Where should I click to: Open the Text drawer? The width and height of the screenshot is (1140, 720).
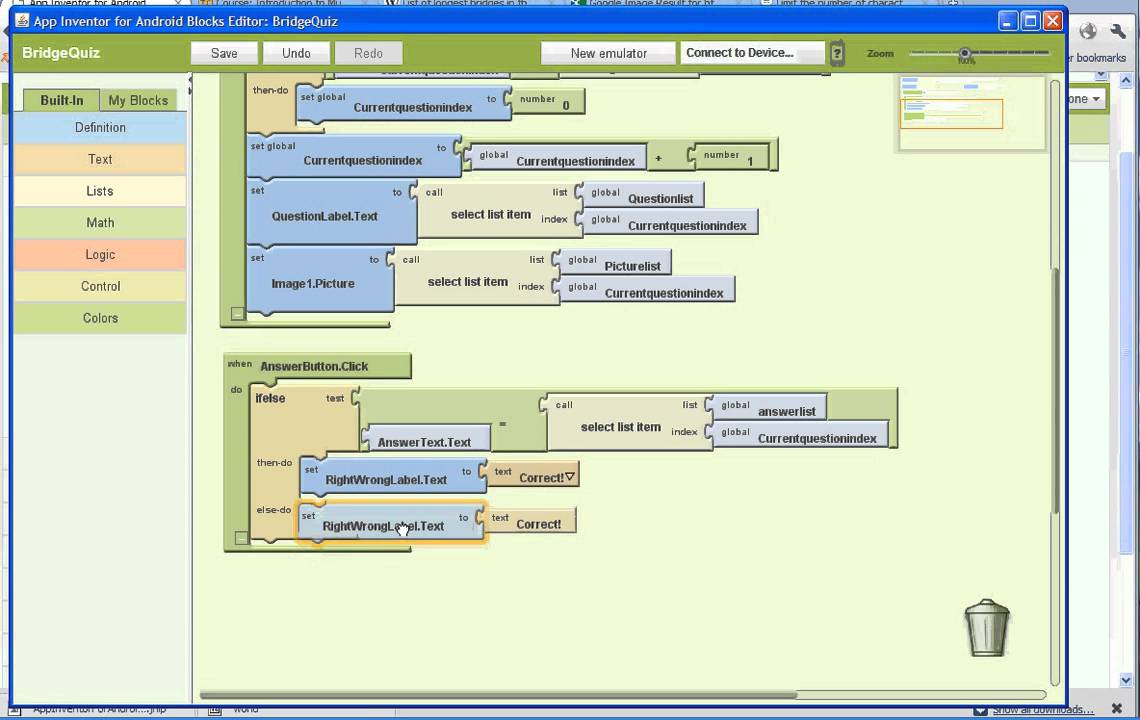click(x=100, y=159)
